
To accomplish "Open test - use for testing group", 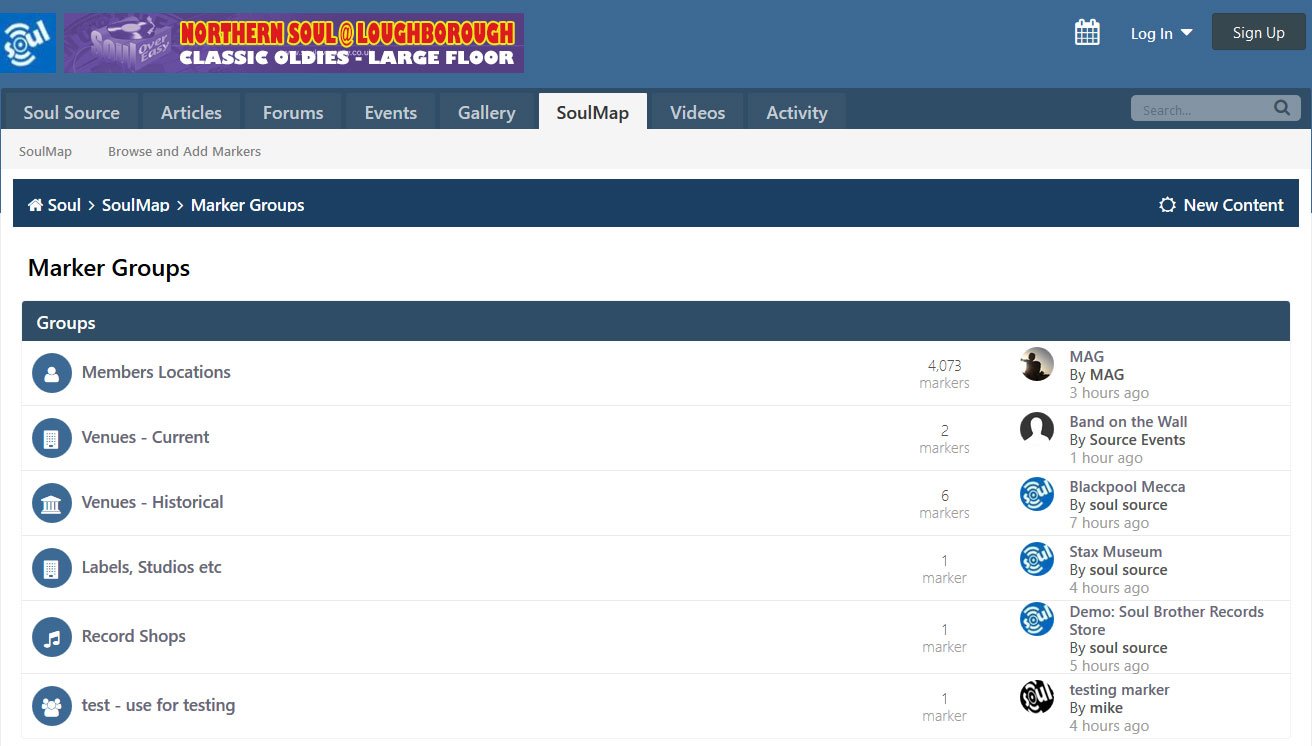I will 158,705.
